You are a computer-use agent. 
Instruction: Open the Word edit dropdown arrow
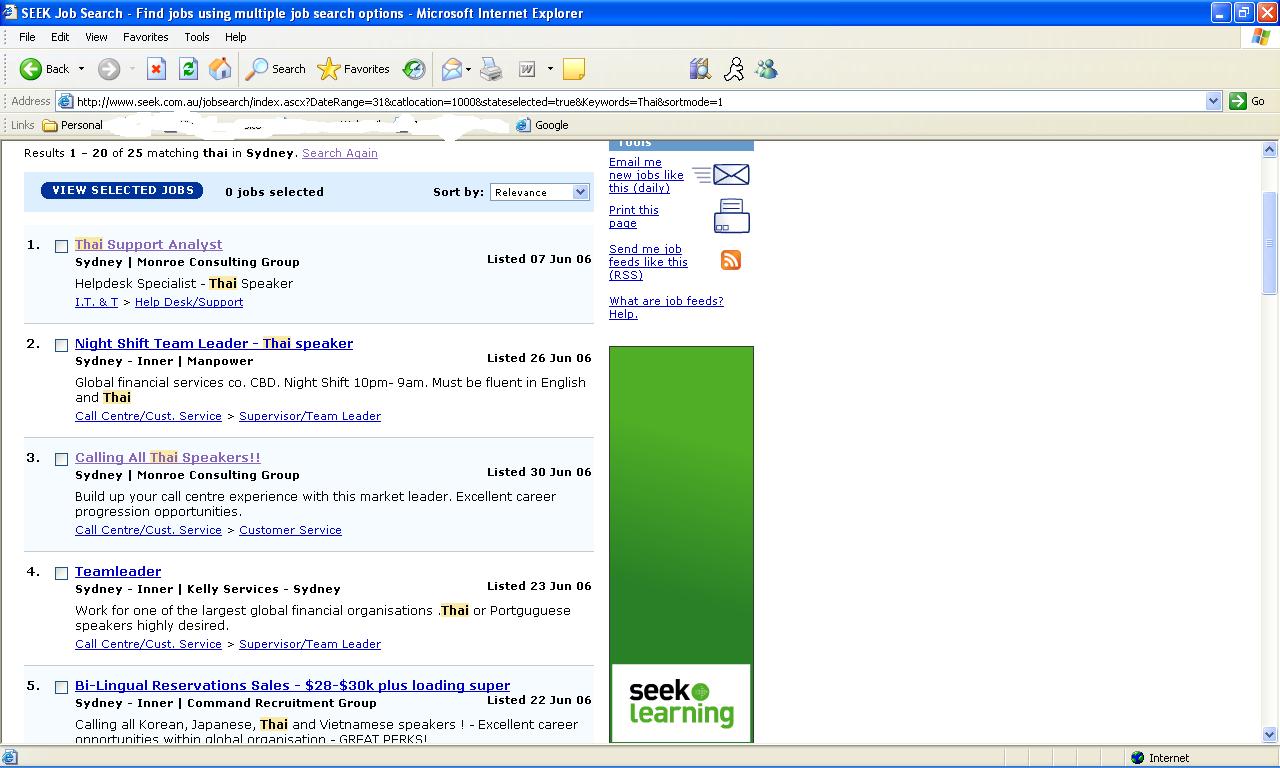(550, 69)
